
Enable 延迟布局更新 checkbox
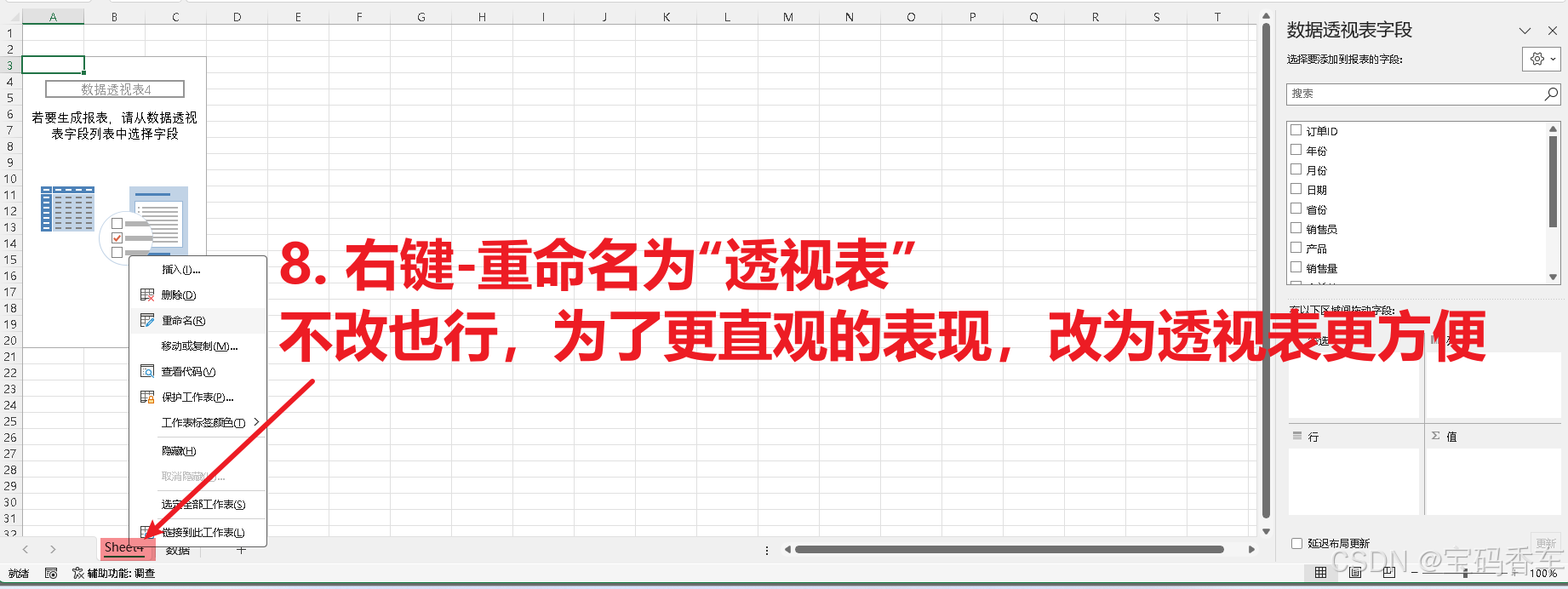coord(1296,543)
